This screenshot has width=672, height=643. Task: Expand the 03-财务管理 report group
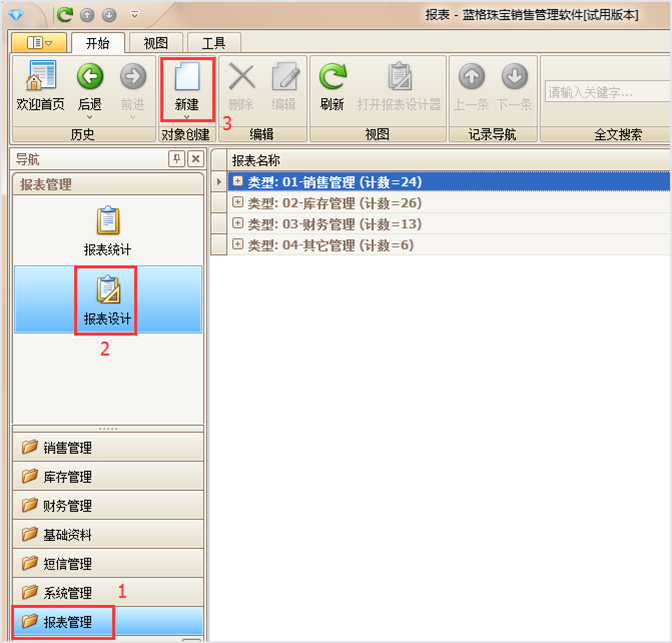click(x=238, y=224)
